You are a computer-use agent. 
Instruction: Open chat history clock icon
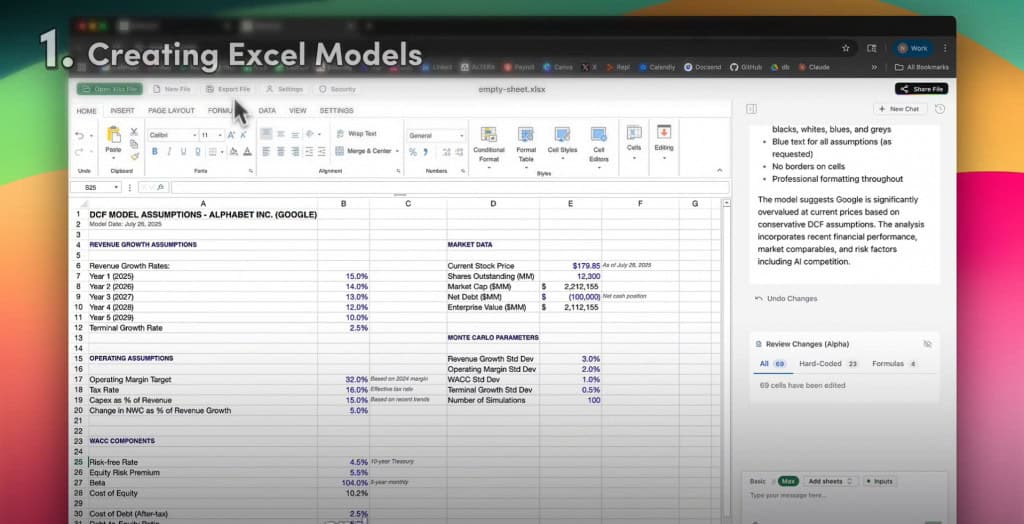click(x=940, y=109)
